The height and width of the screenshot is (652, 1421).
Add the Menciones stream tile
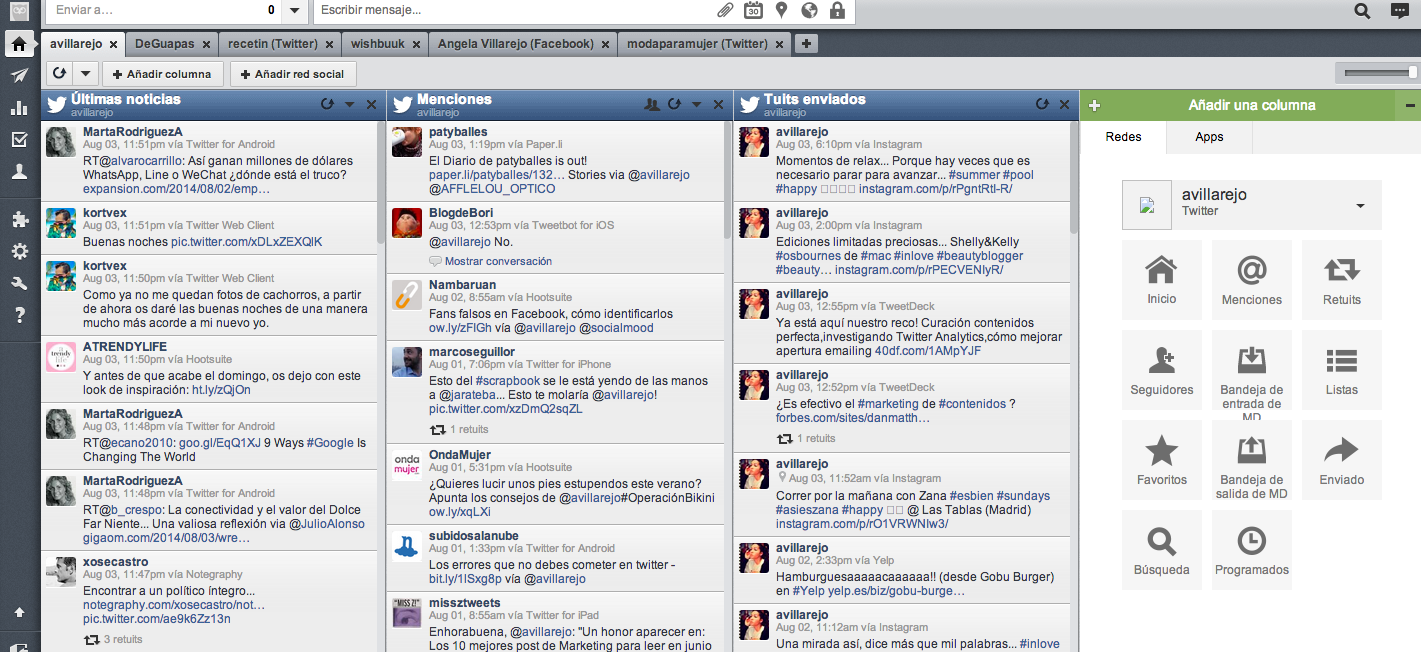click(1251, 281)
